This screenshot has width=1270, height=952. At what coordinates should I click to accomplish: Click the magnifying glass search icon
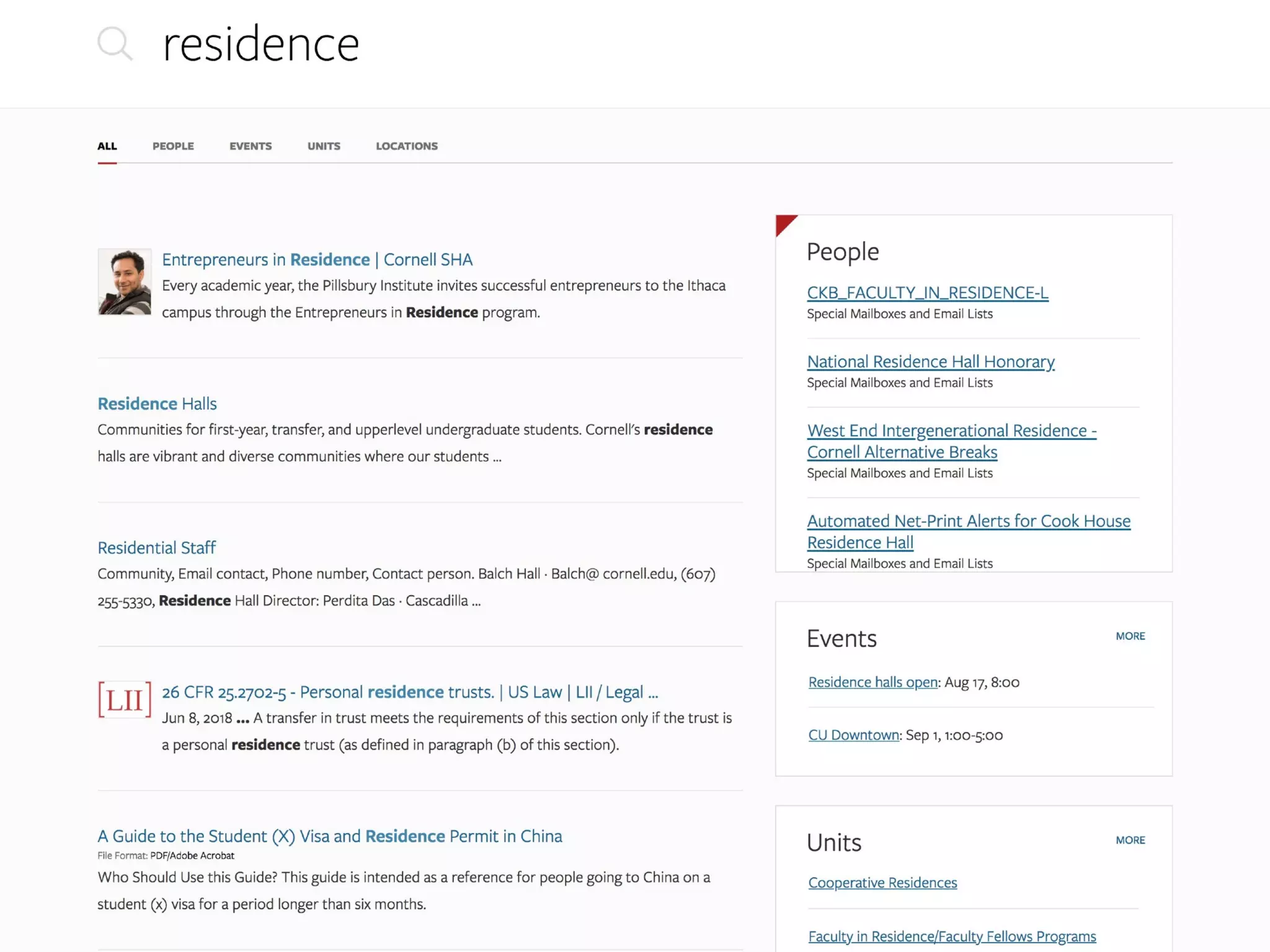pos(115,43)
